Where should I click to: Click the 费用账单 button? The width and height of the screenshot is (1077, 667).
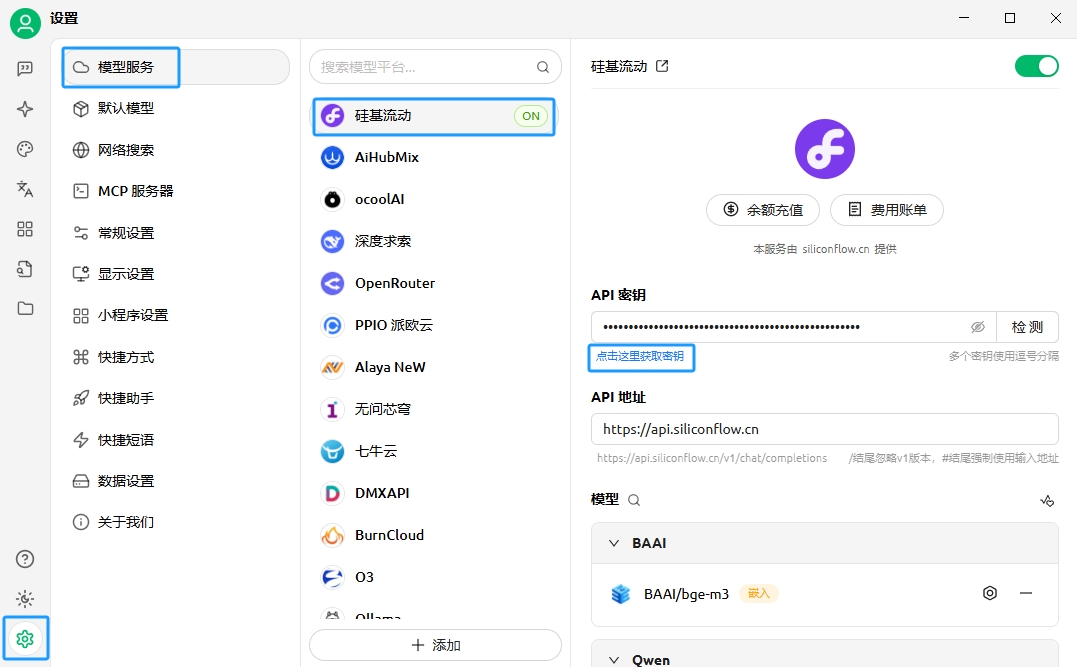(887, 210)
